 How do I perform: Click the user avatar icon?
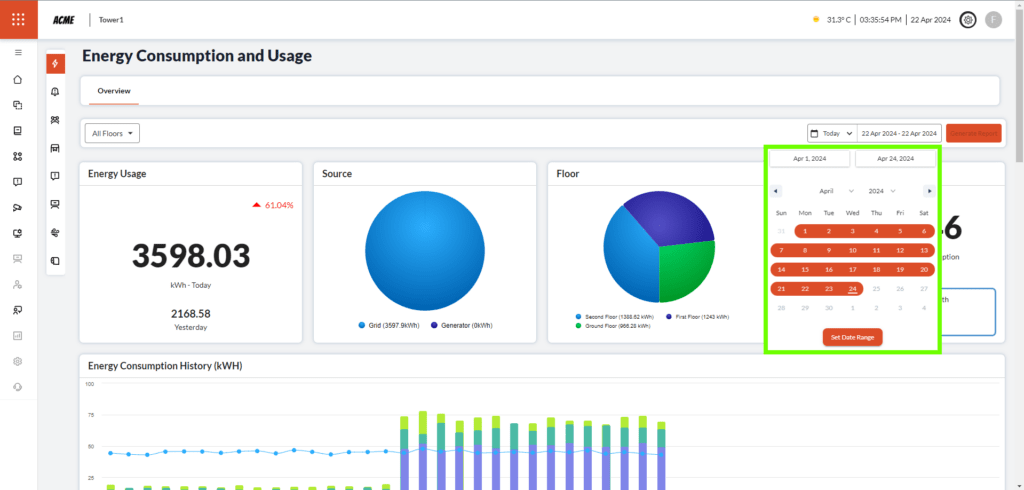coord(993,19)
